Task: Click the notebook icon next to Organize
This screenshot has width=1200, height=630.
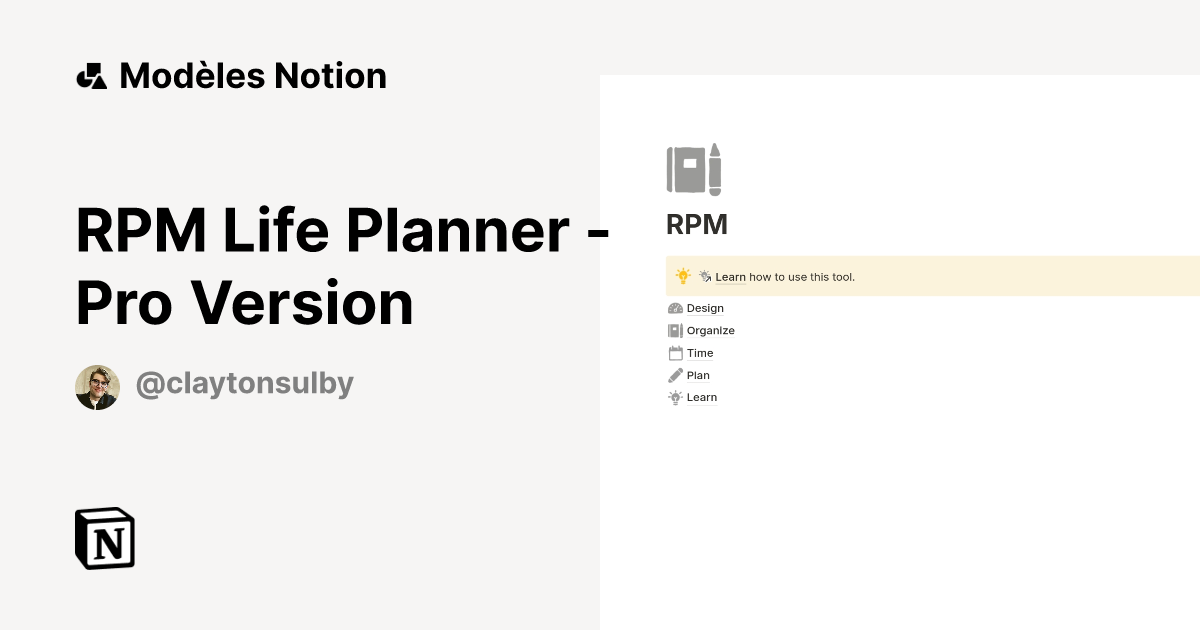Action: pos(675,330)
